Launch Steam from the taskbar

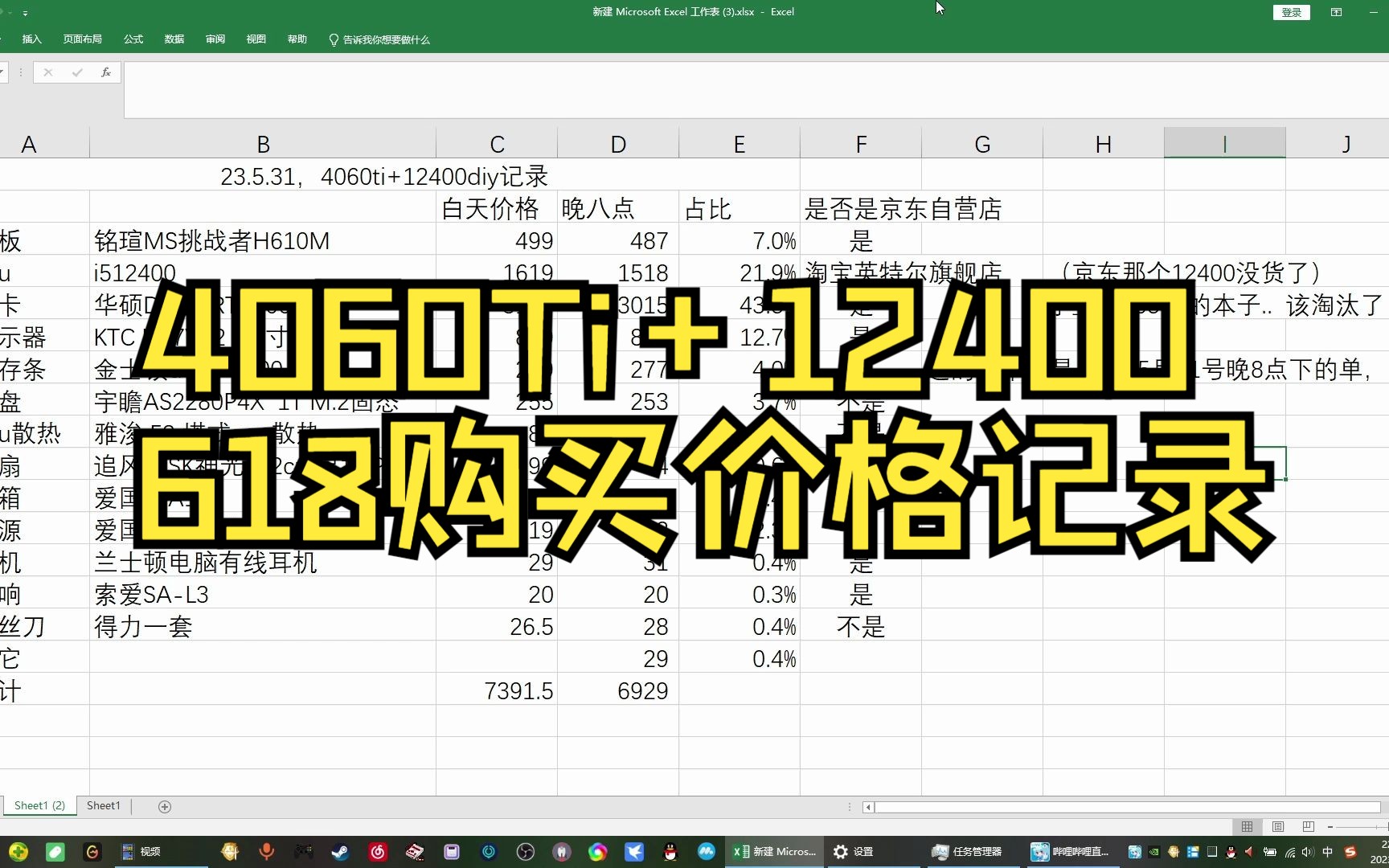point(340,851)
